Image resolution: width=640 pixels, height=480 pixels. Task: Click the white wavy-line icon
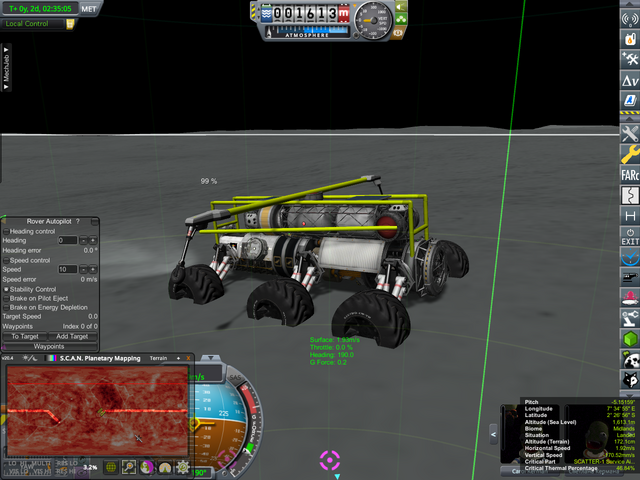click(630, 195)
